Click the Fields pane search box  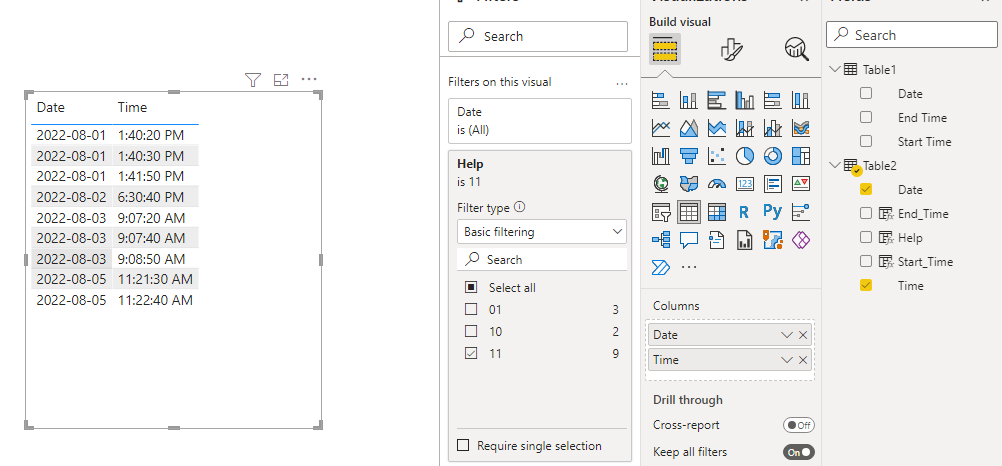pyautogui.click(x=912, y=35)
